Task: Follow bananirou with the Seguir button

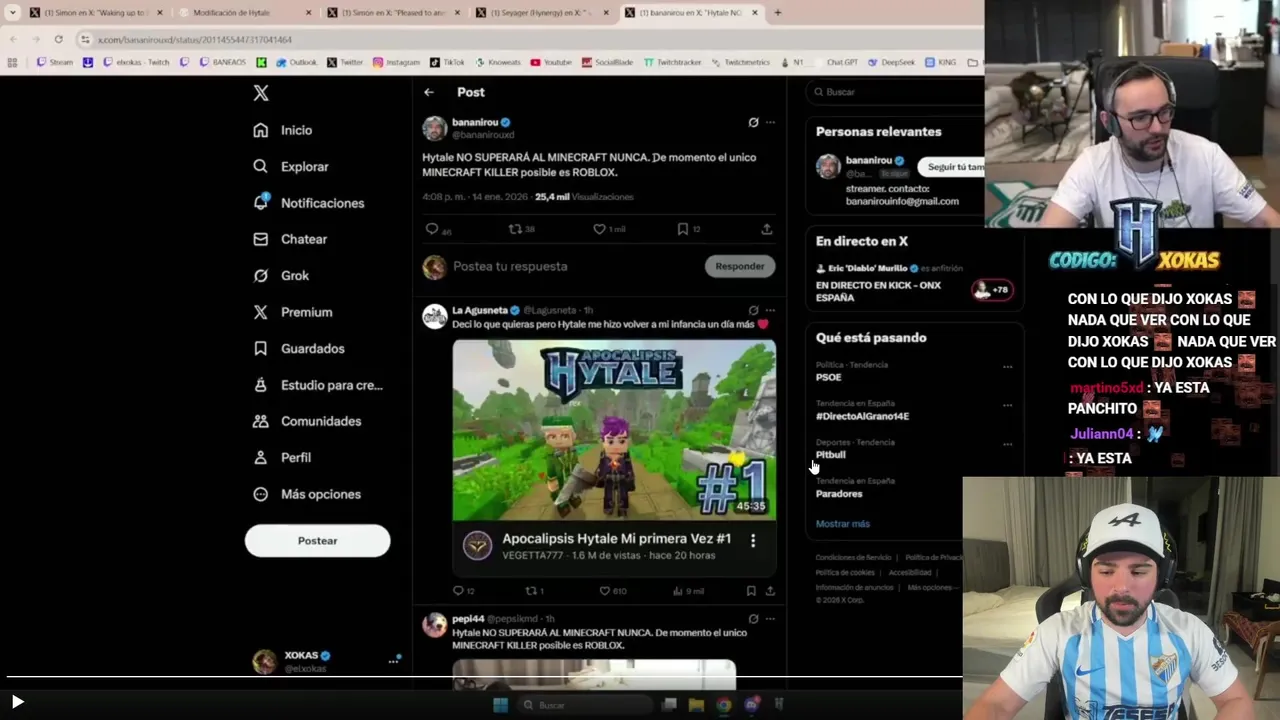Action: (953, 167)
